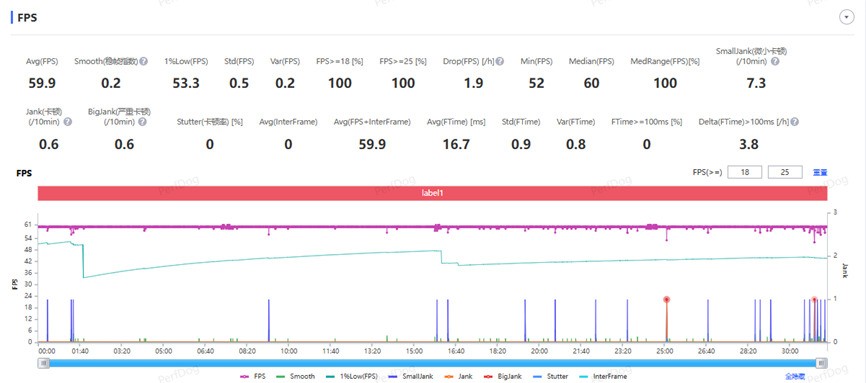This screenshot has width=866, height=383.
Task: Toggle the Smooth series in the legend
Action: pos(295,376)
